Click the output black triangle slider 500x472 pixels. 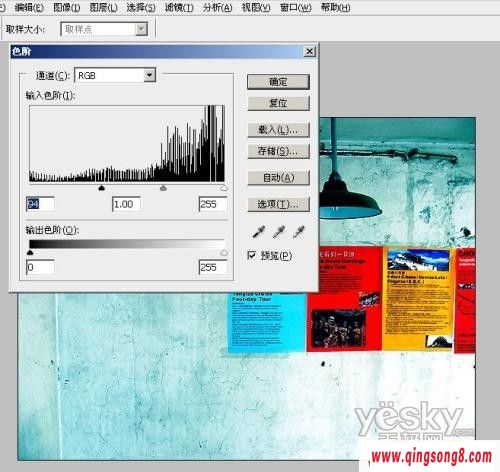click(30, 253)
